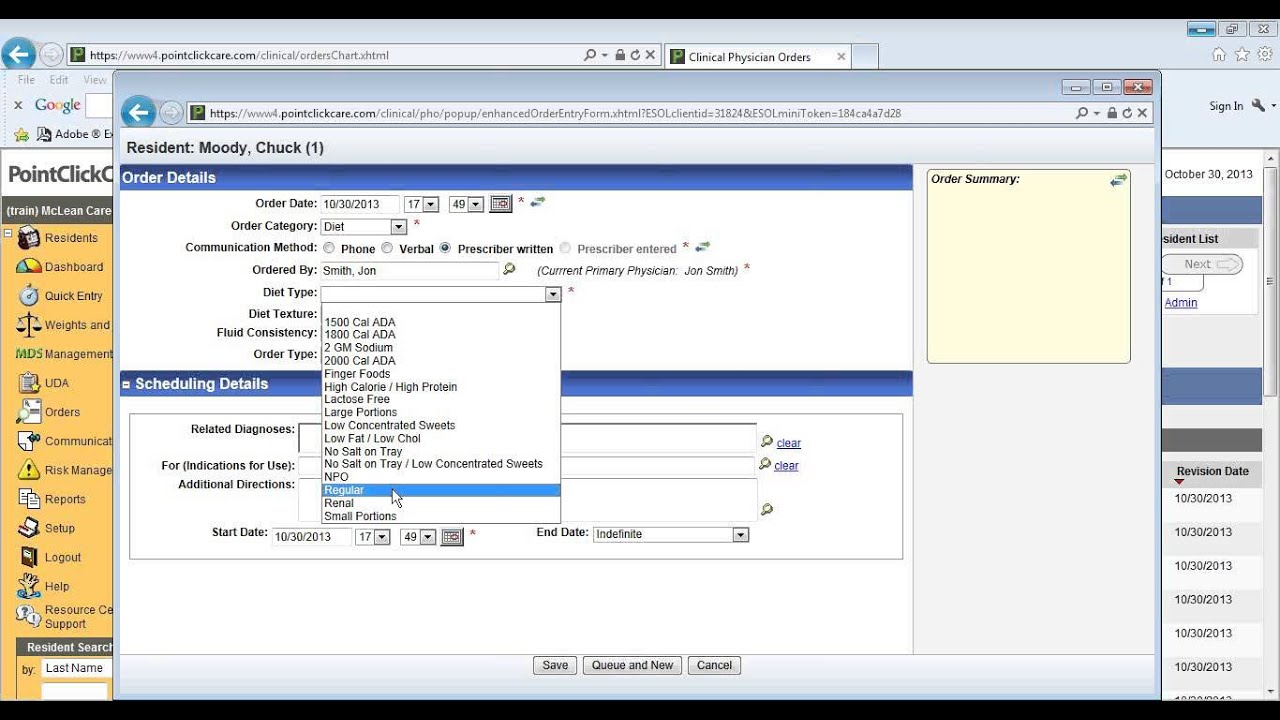Image resolution: width=1280 pixels, height=720 pixels.
Task: Click the Queue and New button
Action: 632,665
